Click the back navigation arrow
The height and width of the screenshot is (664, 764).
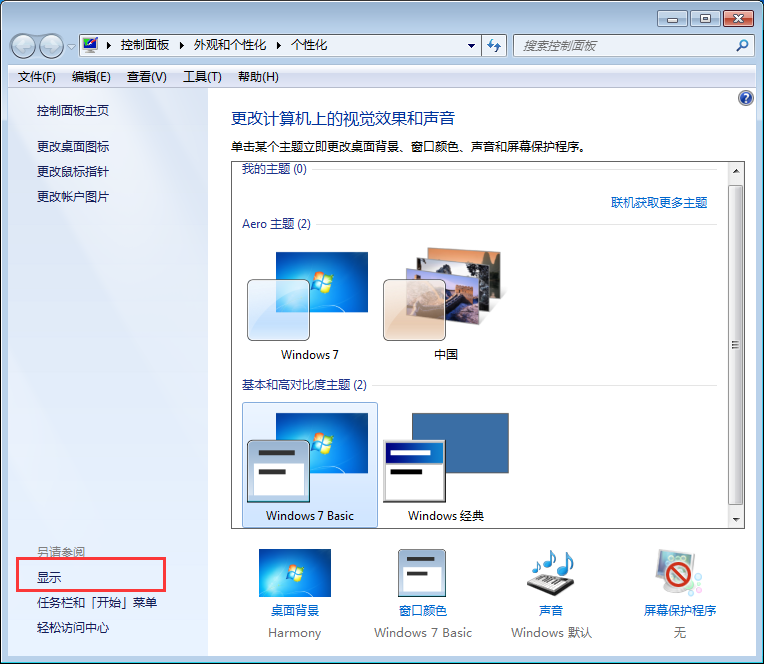click(x=24, y=46)
